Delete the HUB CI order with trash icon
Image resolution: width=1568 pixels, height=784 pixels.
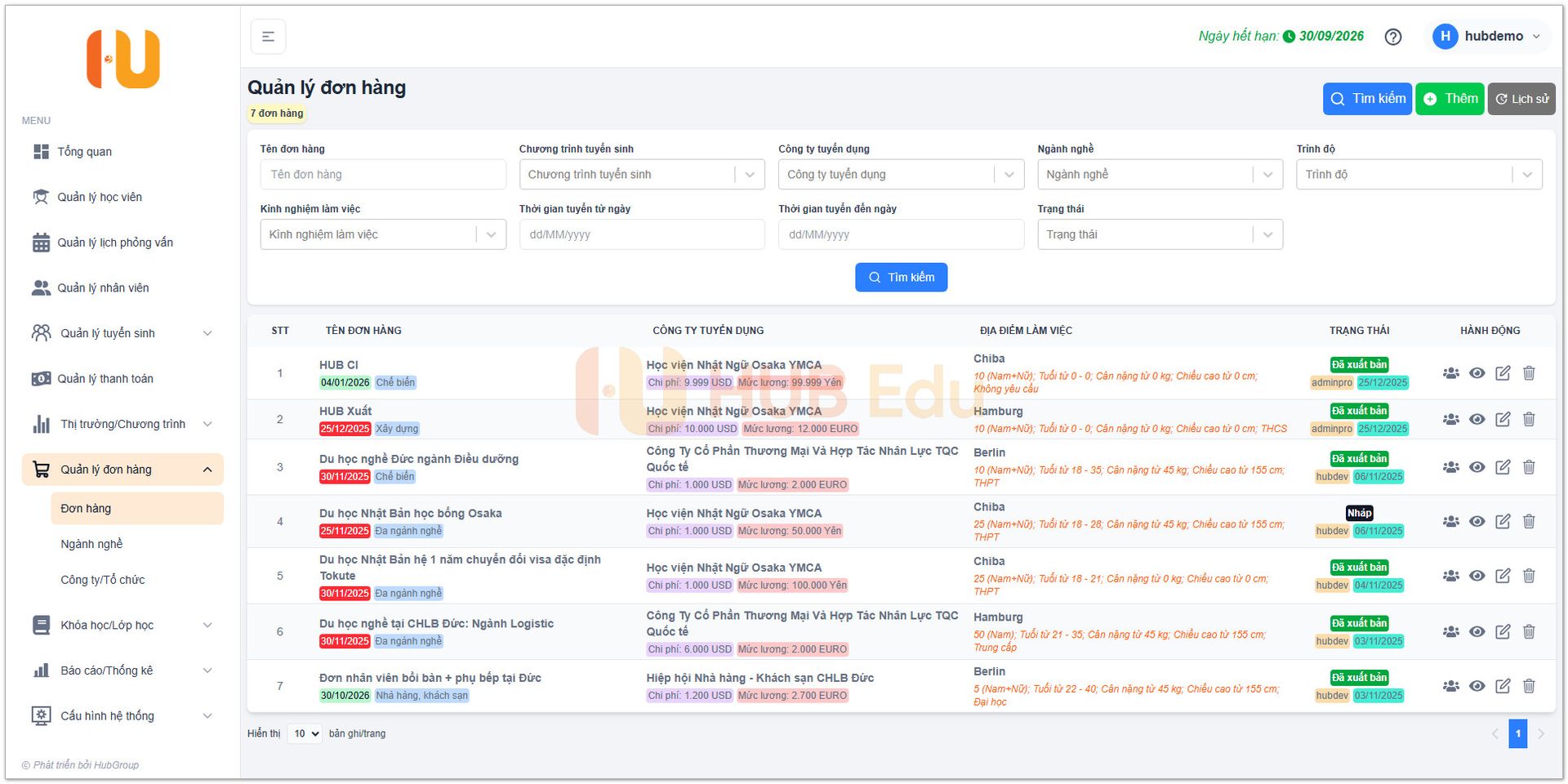1529,373
